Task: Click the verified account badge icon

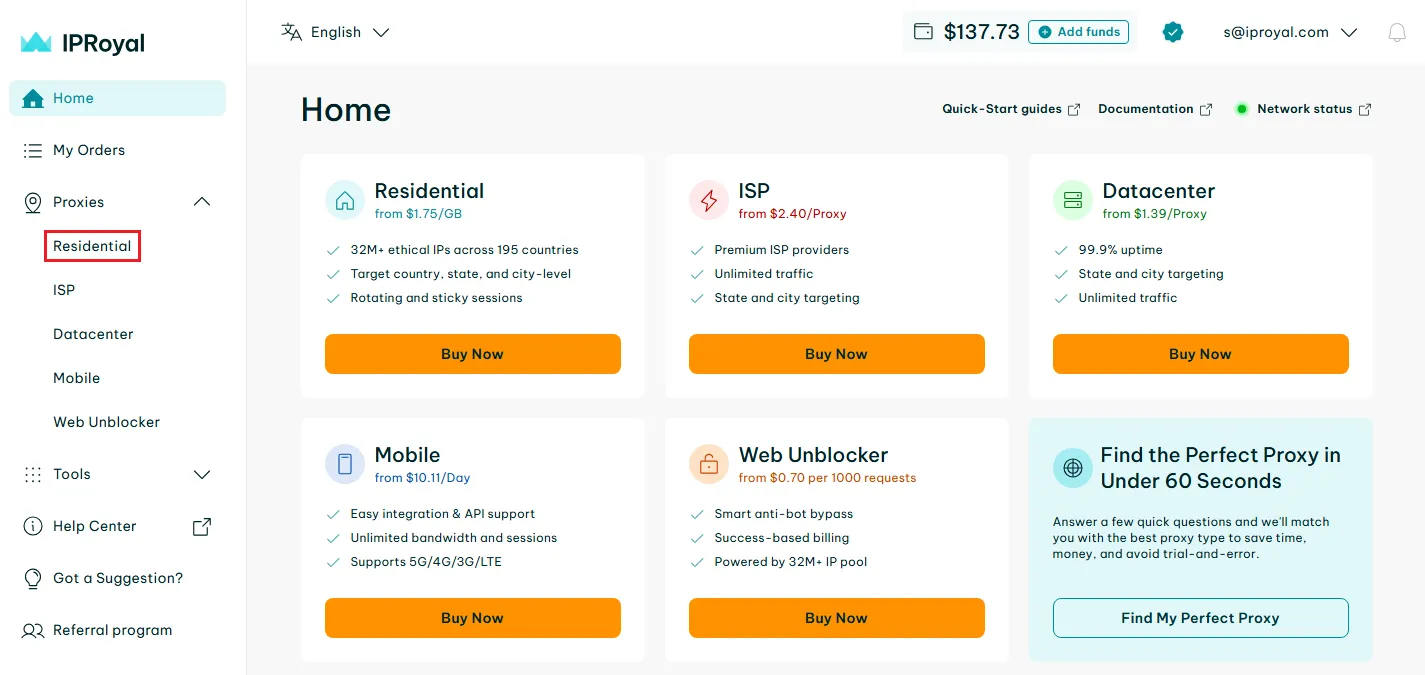Action: 1173,32
